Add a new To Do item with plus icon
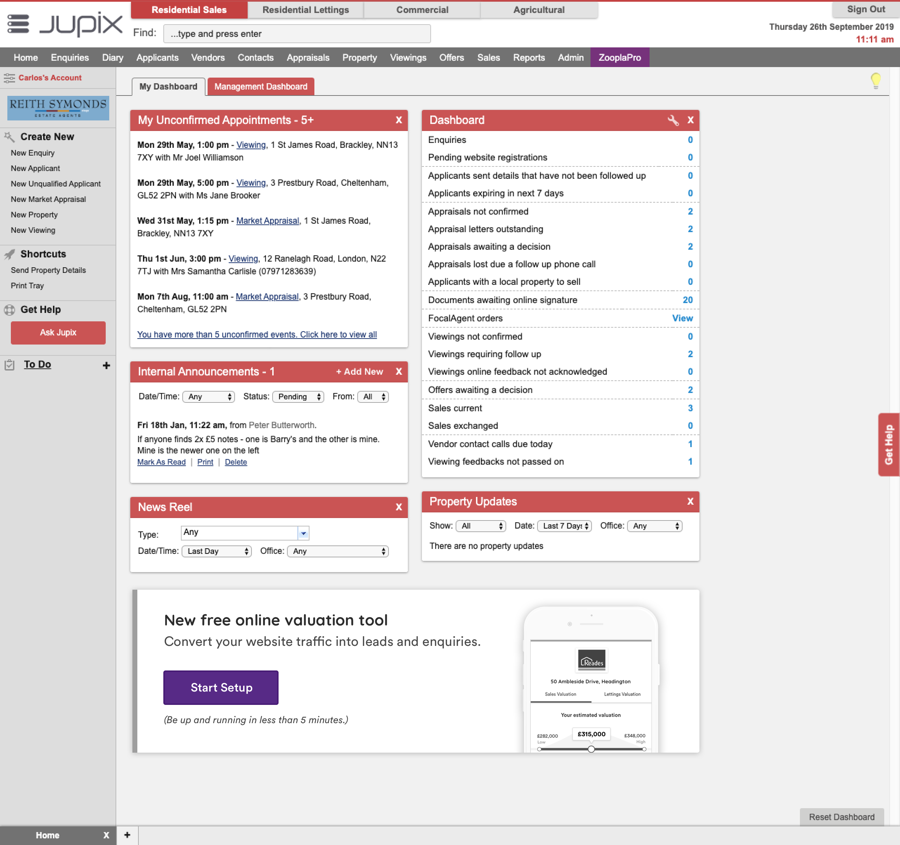900x845 pixels. tap(106, 366)
